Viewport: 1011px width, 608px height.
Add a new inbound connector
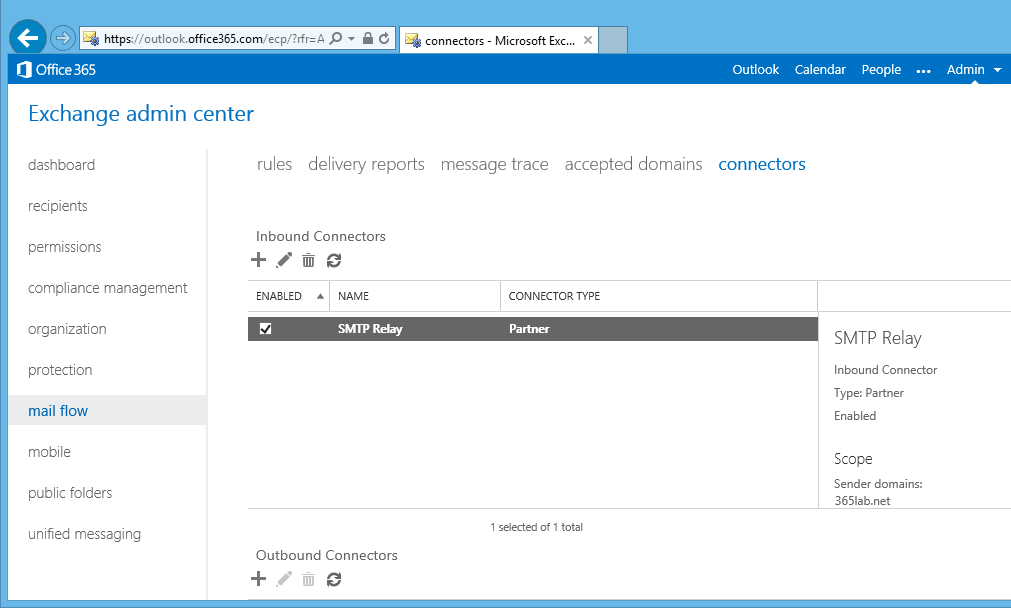[258, 260]
